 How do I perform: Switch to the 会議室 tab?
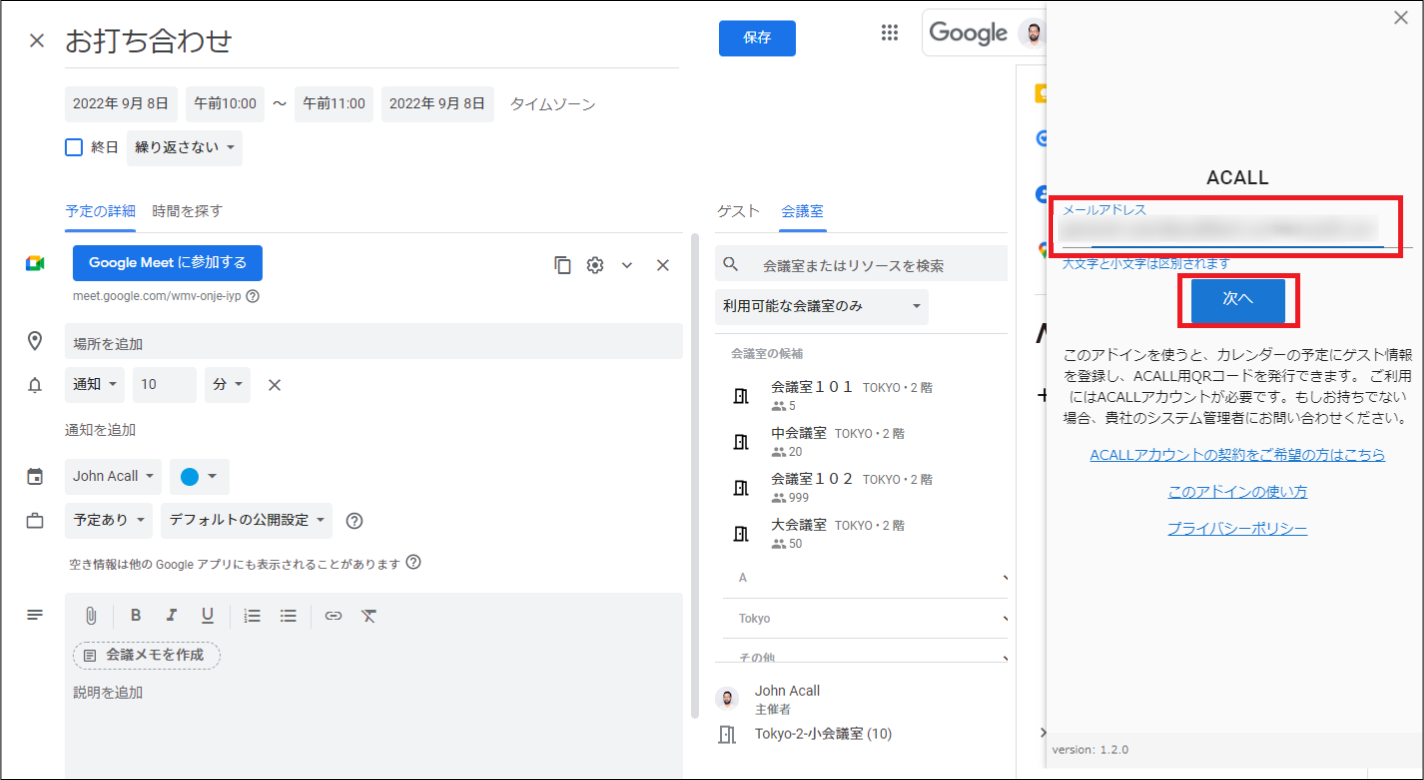point(802,211)
